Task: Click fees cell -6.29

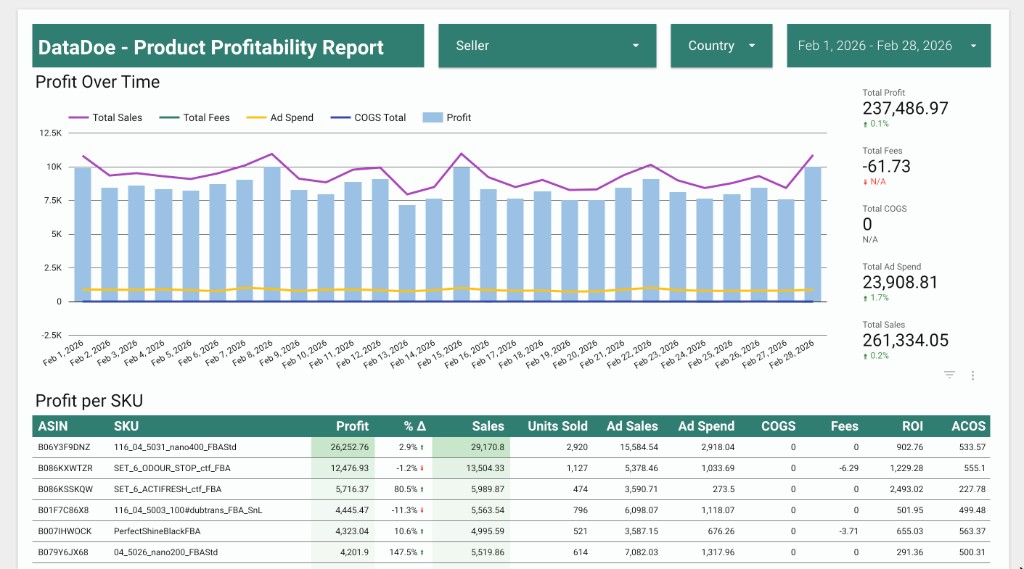Action: (x=848, y=468)
